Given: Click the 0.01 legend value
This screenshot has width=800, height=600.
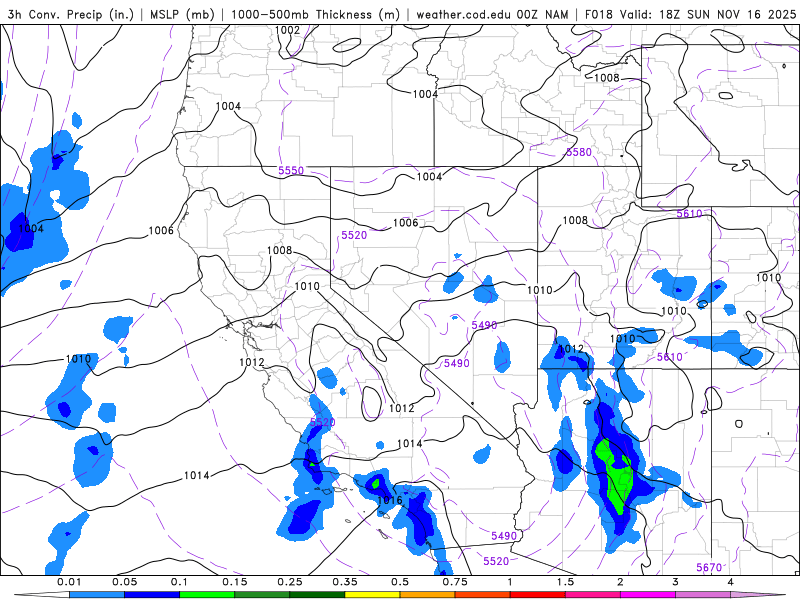Looking at the screenshot, I should pyautogui.click(x=69, y=582).
